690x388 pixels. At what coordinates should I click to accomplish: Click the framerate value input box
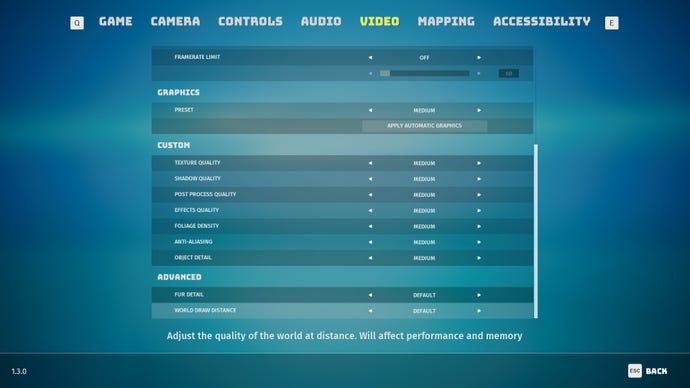(x=509, y=73)
